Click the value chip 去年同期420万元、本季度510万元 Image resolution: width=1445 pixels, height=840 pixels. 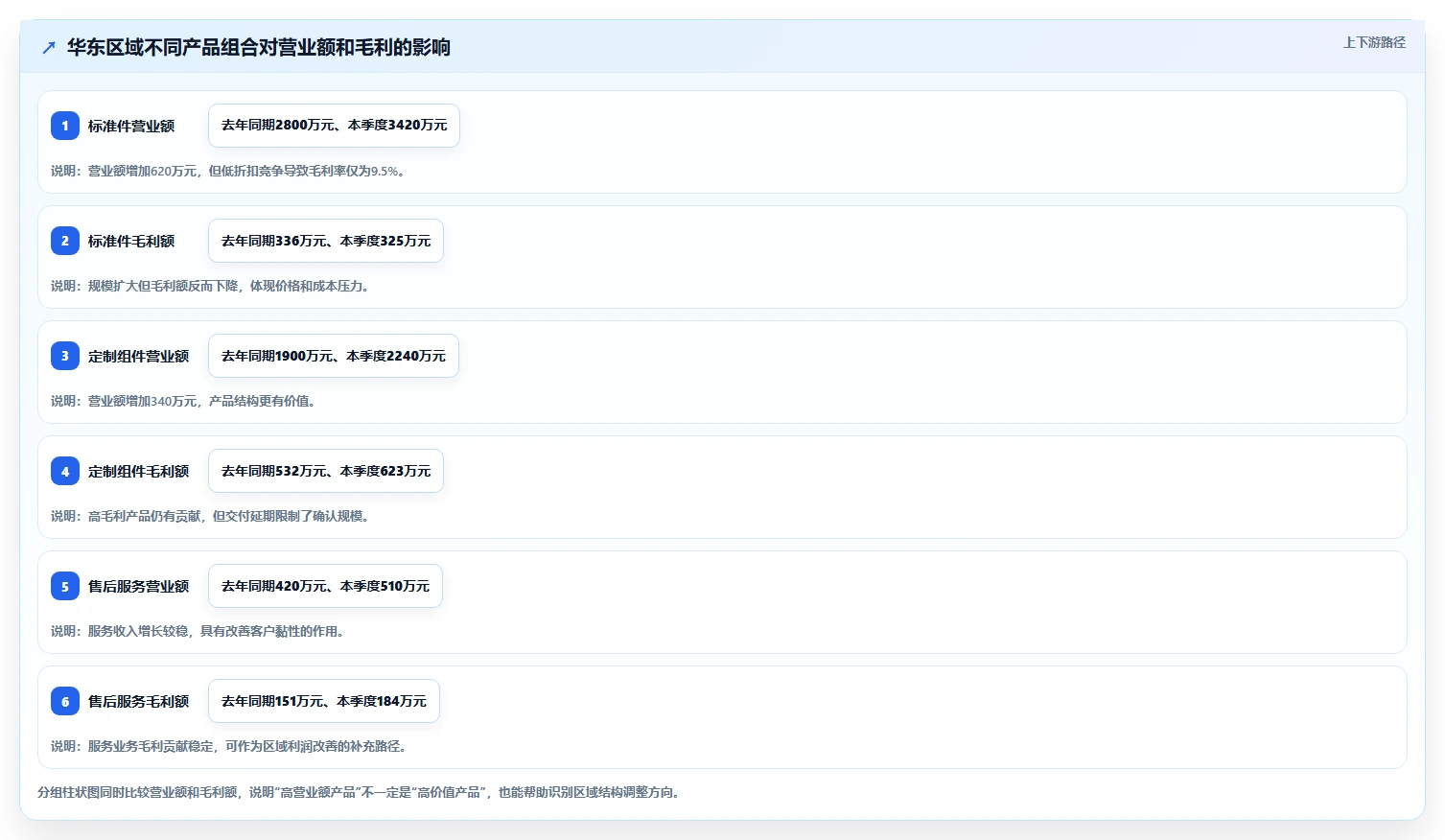tap(325, 586)
